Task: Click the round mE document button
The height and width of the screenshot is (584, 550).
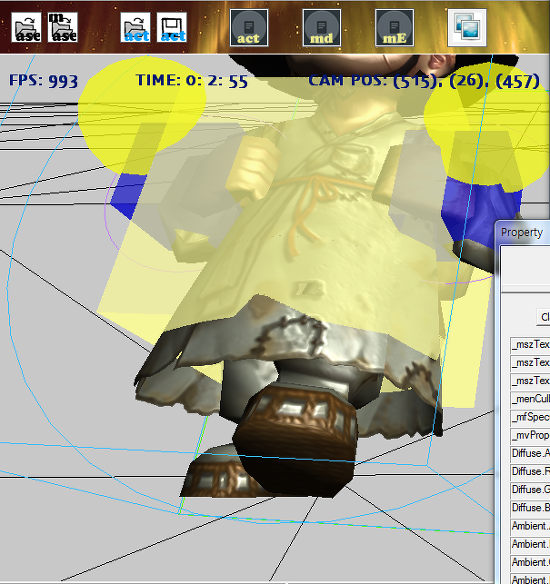Action: point(394,28)
